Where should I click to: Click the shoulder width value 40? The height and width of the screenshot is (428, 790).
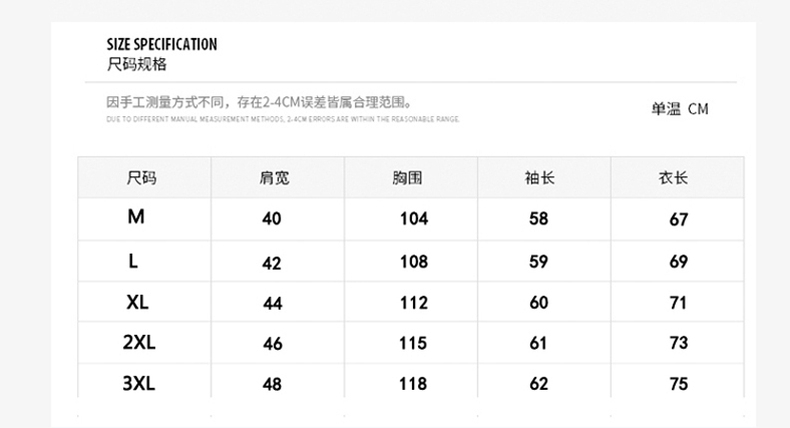tap(272, 219)
